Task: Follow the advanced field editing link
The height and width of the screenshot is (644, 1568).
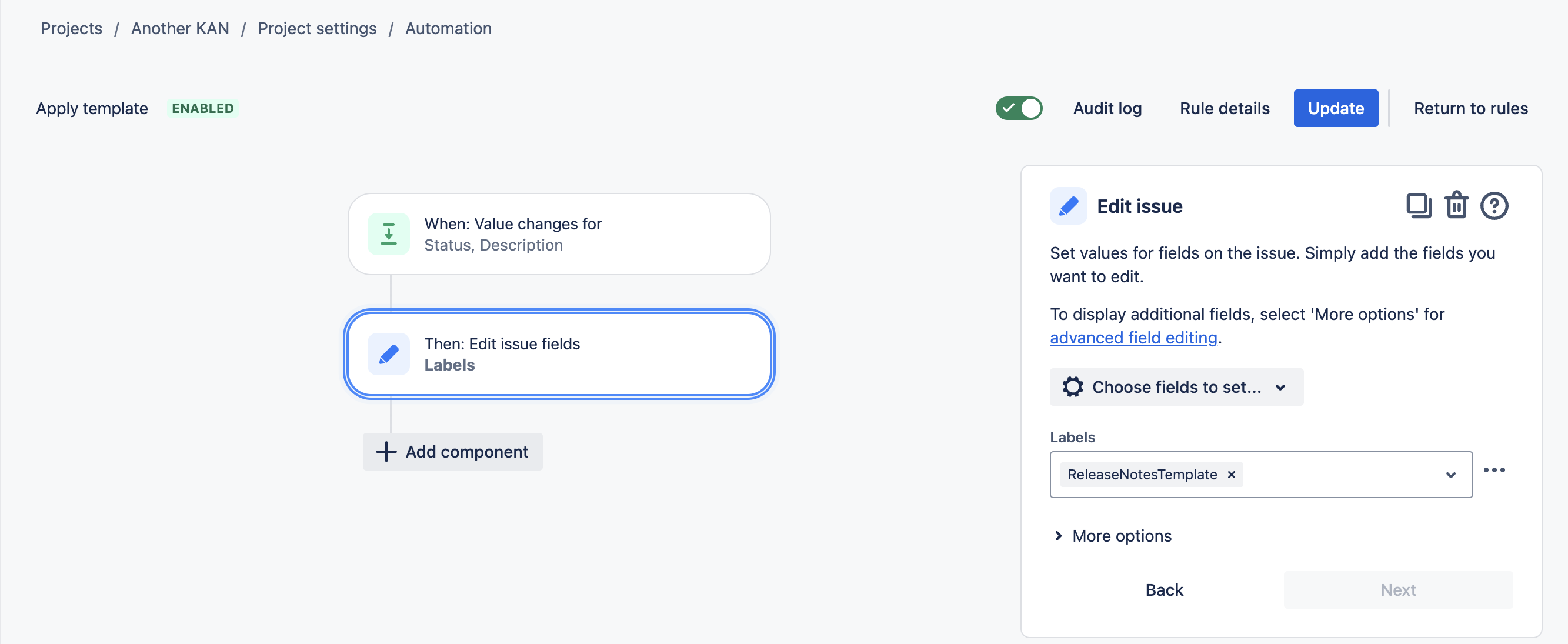Action: click(x=1133, y=338)
